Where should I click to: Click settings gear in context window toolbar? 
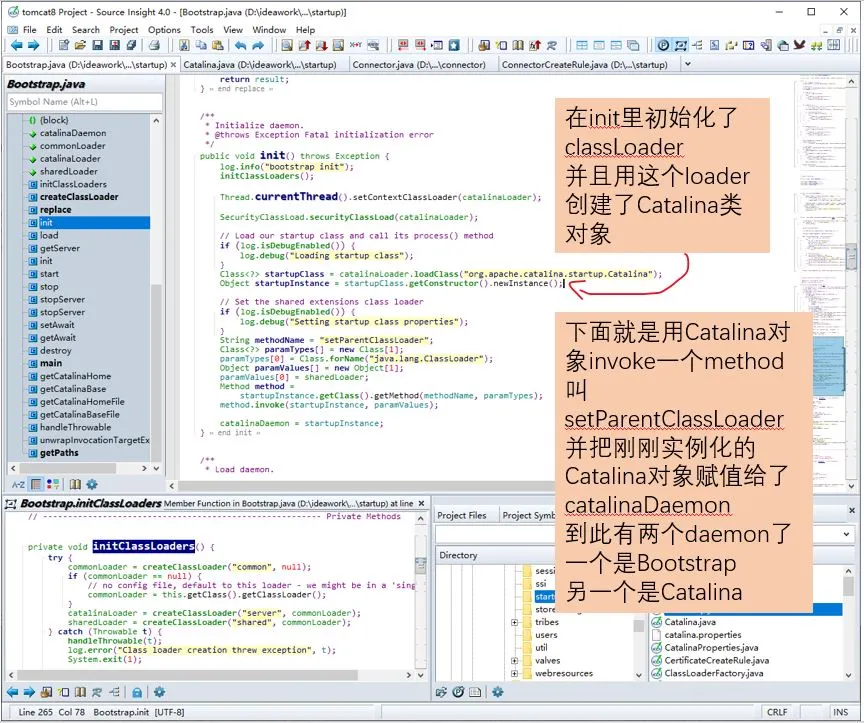coord(160,692)
